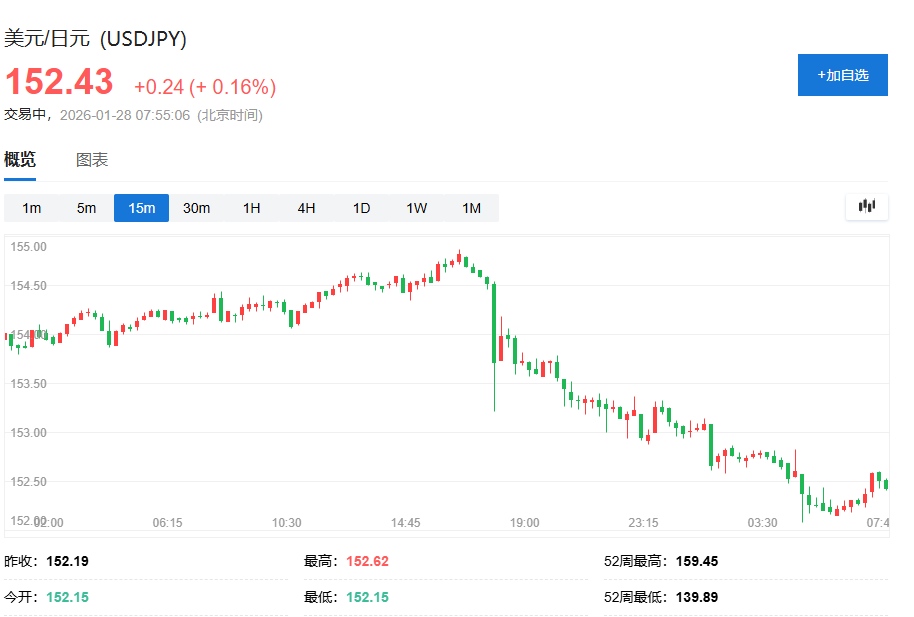
Task: Switch chart to 5m interval
Action: coord(87,208)
